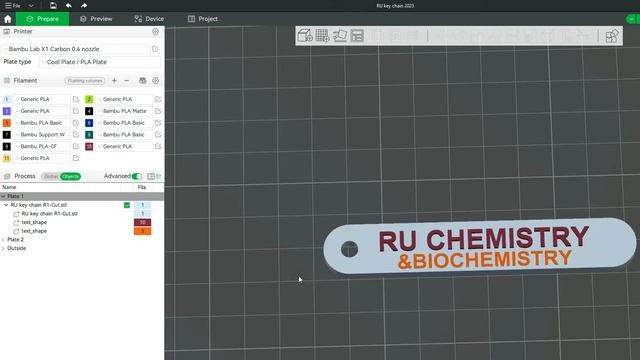Click the compare presets icon beside Advanced
640x360 pixels.
pyautogui.click(x=151, y=176)
